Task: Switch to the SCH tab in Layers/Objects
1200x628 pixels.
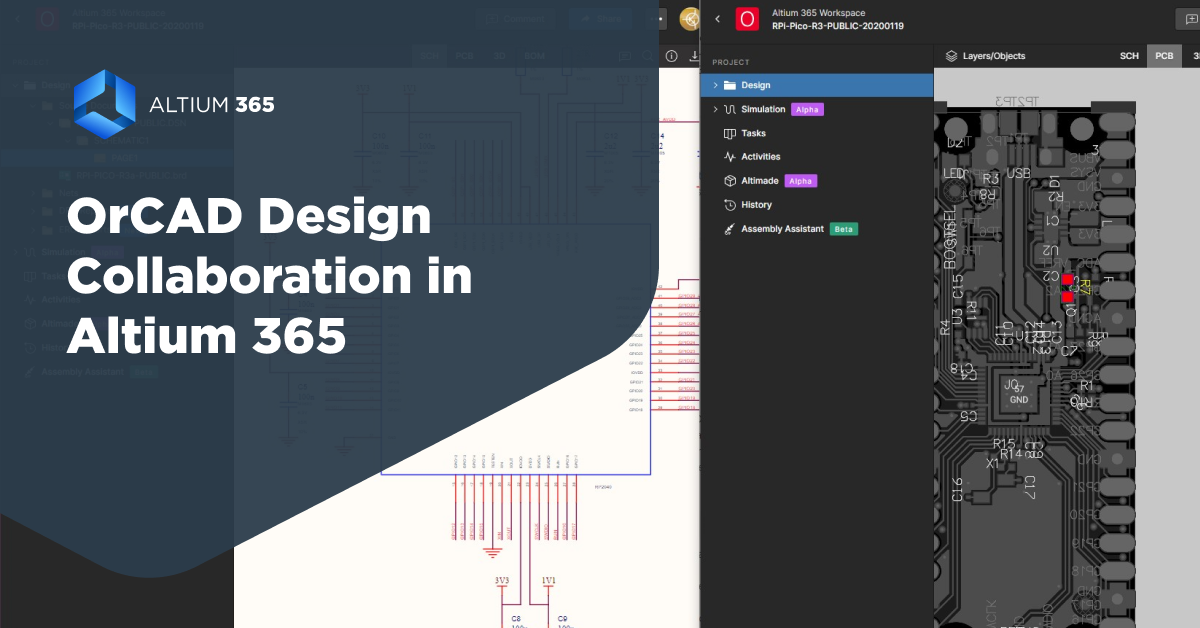Action: coord(1129,56)
